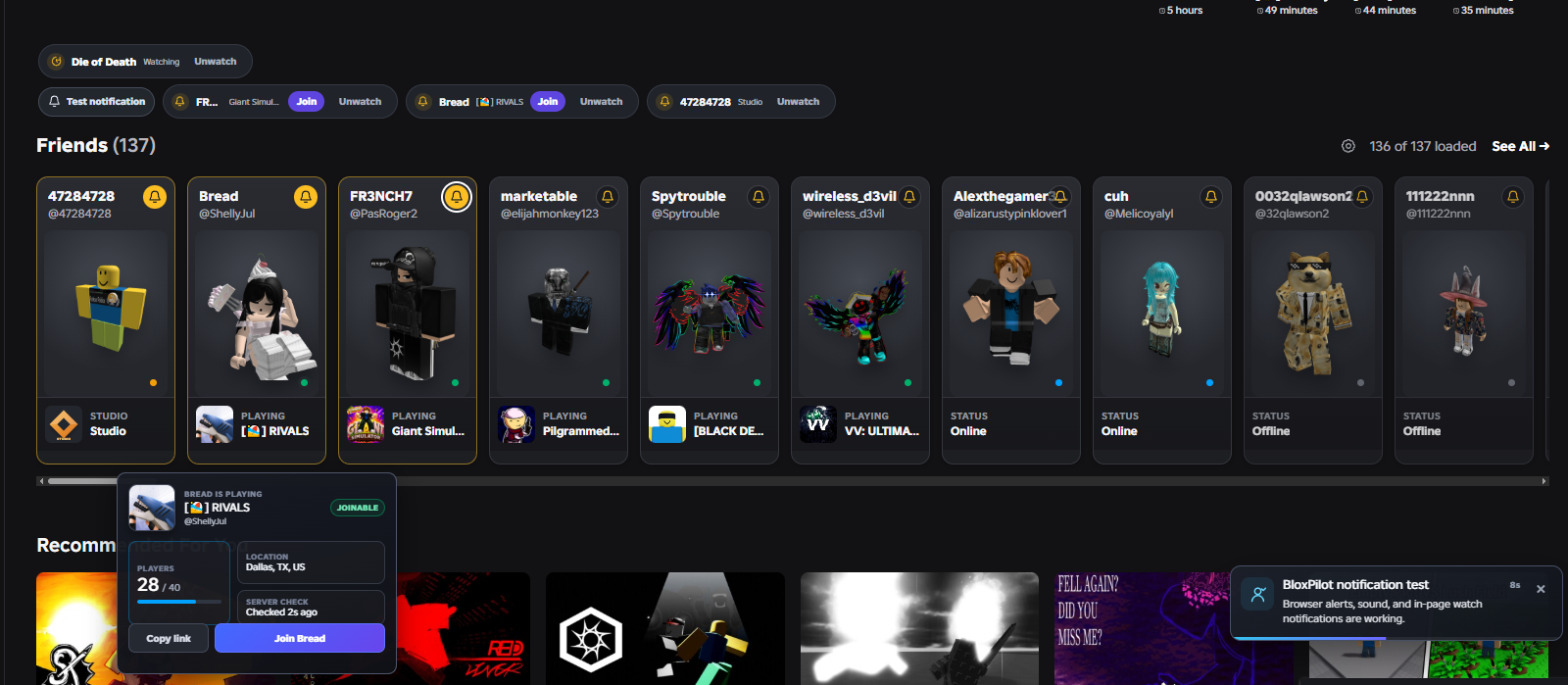This screenshot has height=685, width=1568.
Task: Click bell icon in 47284728 watch chip
Action: pyautogui.click(x=664, y=102)
